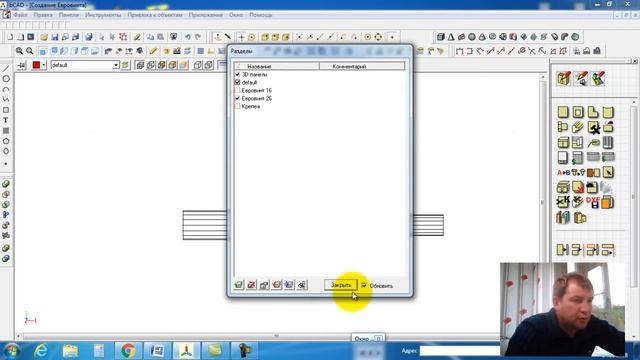This screenshot has height=360, width=640.
Task: Open the Инструменты menu
Action: coord(103,15)
